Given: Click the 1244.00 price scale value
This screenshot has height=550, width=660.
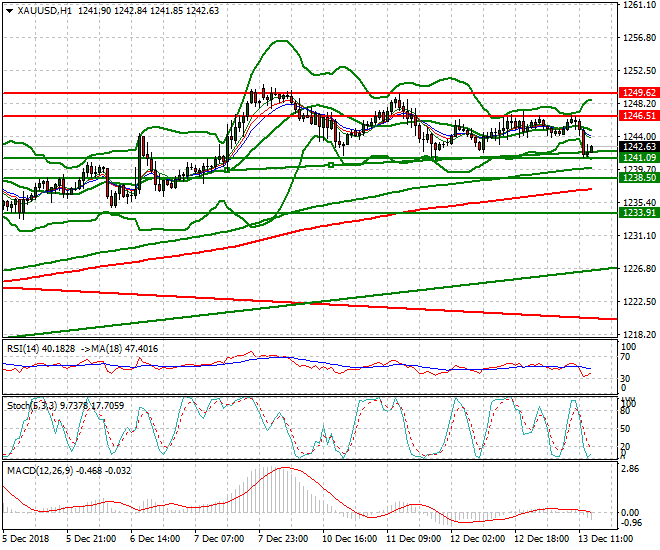Looking at the screenshot, I should tap(639, 136).
